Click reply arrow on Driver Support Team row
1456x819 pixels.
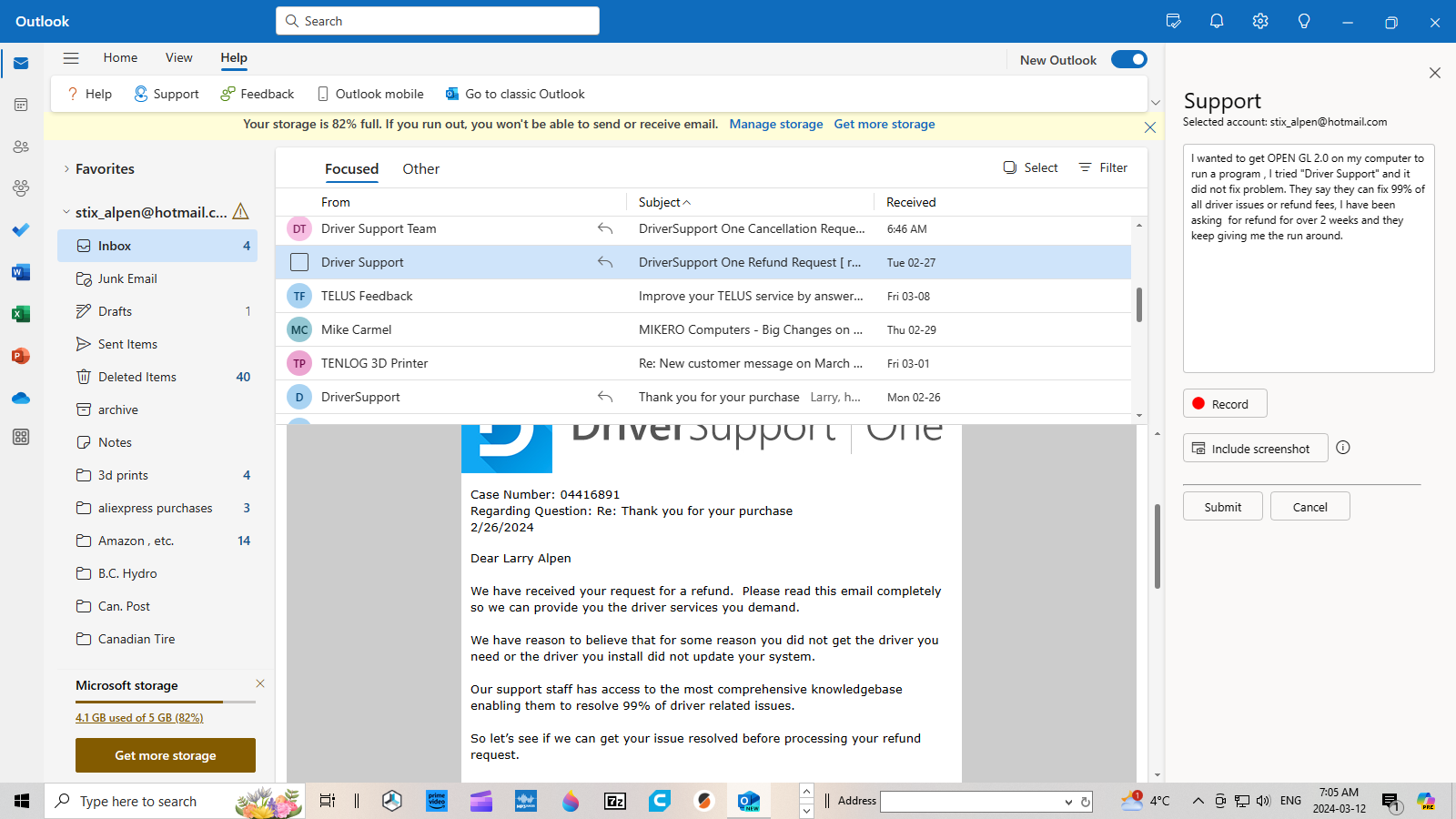pos(605,228)
